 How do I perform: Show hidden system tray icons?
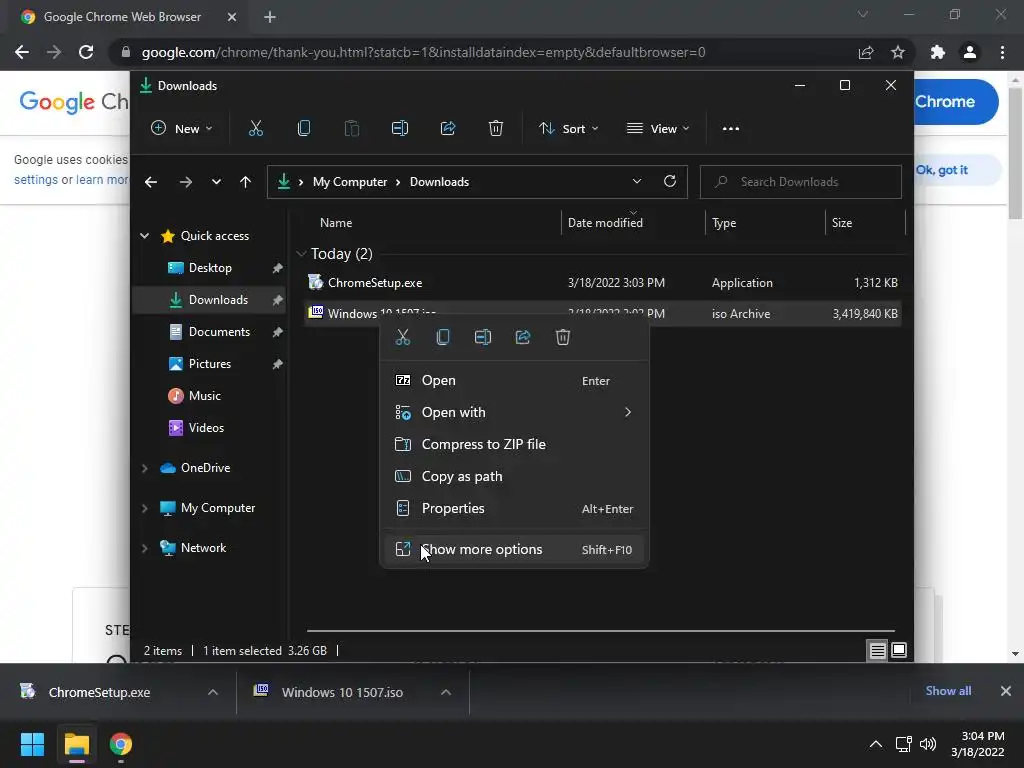876,744
